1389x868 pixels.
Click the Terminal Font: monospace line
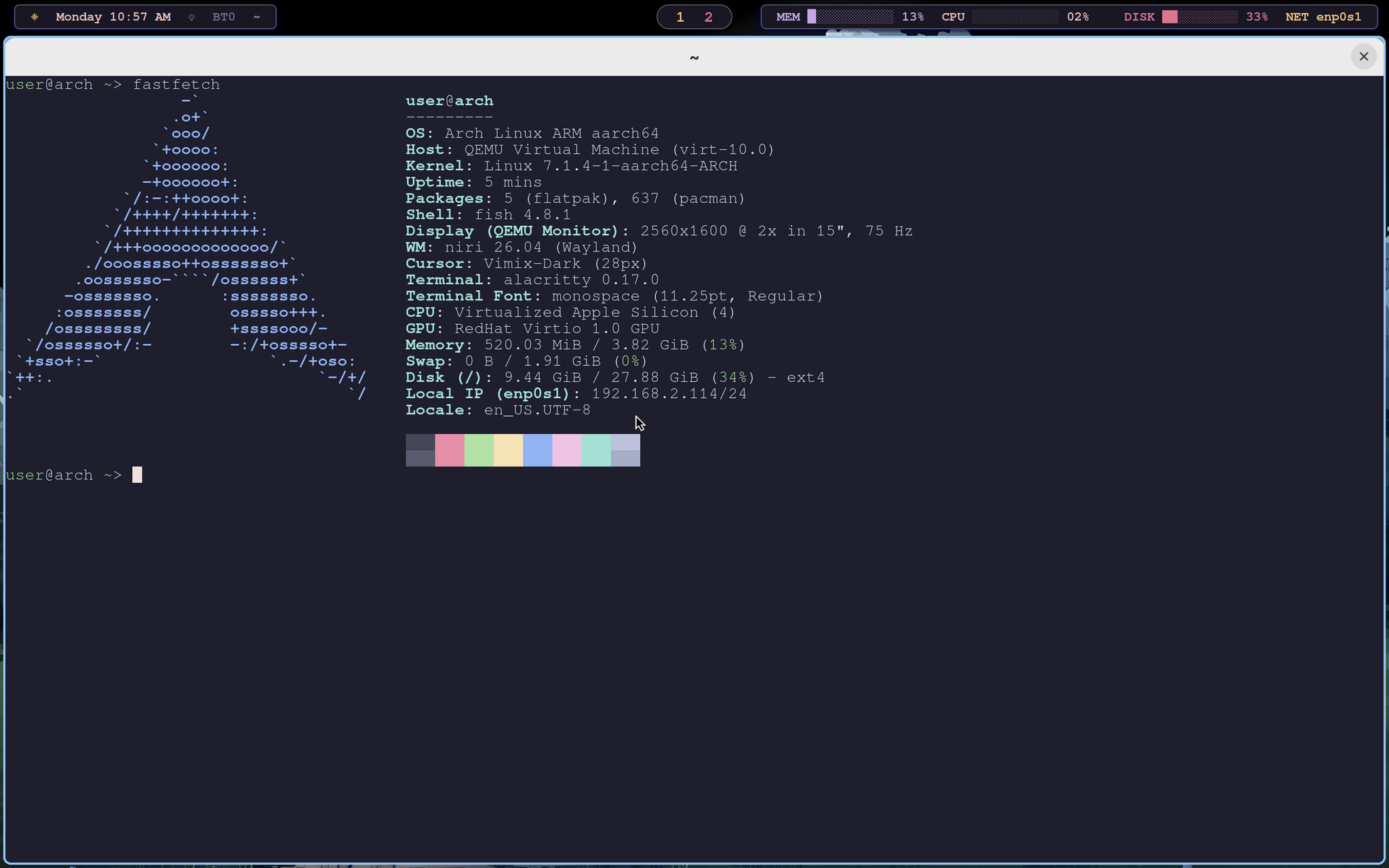(x=614, y=296)
